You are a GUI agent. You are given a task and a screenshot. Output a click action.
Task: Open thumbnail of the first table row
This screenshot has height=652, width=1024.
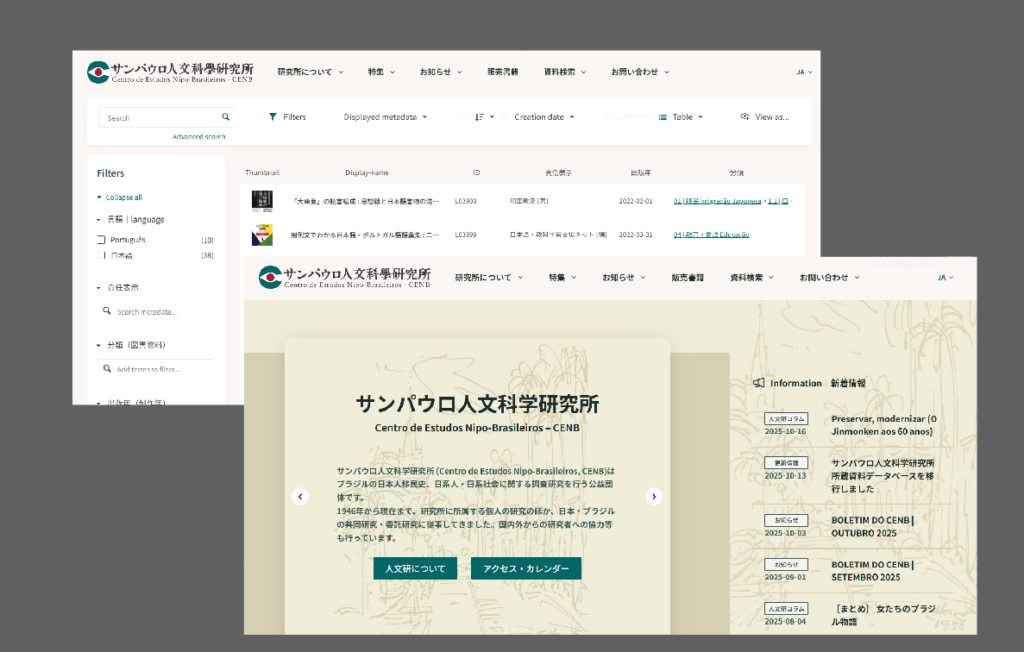coord(262,201)
